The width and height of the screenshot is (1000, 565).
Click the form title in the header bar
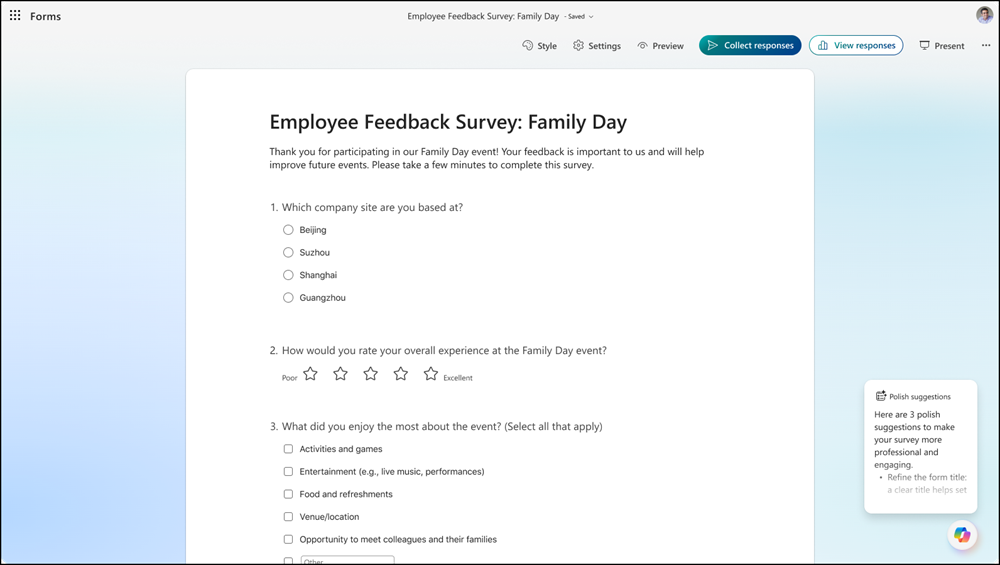click(483, 17)
